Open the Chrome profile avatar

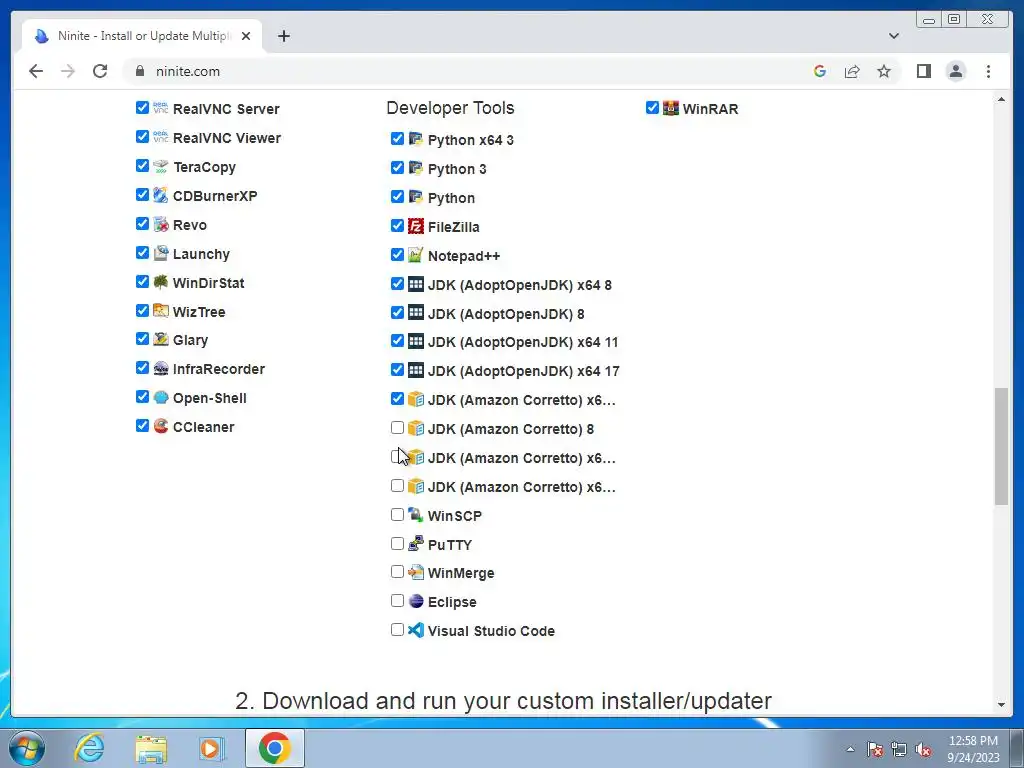click(x=955, y=71)
